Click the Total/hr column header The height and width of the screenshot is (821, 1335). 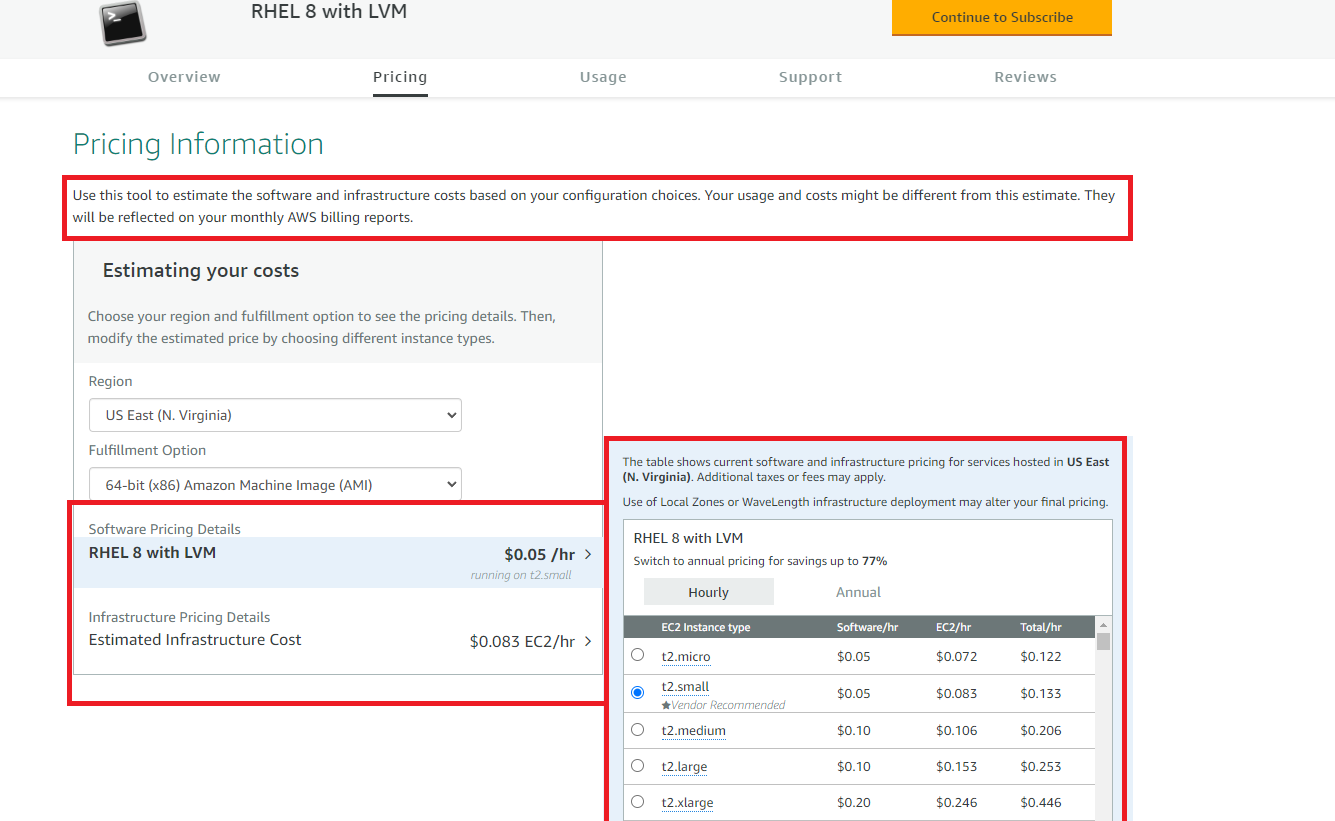(1041, 627)
